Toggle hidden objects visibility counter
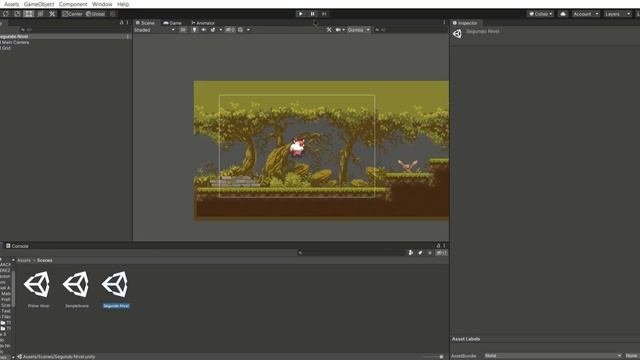 [230, 30]
